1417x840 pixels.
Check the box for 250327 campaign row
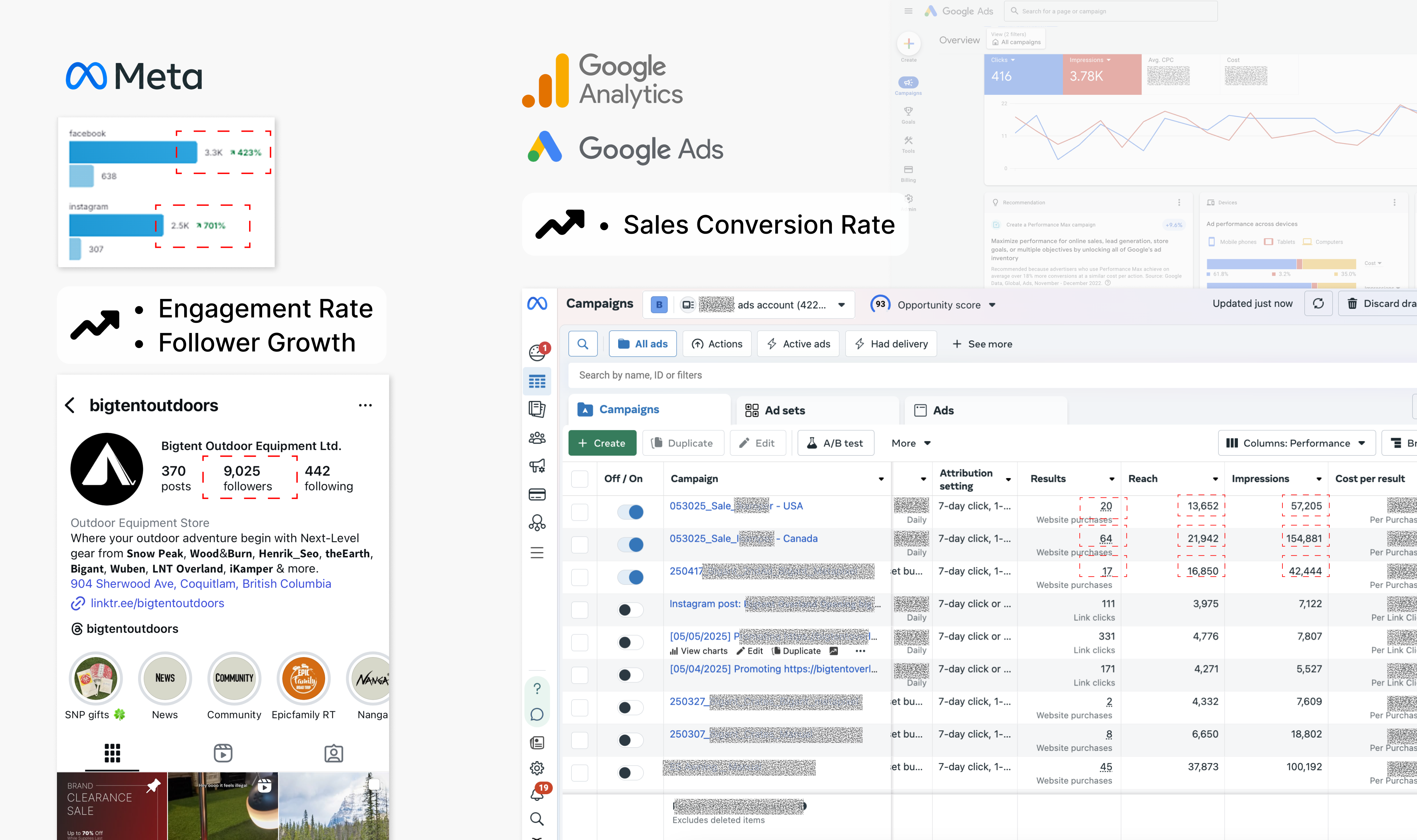pyautogui.click(x=579, y=708)
